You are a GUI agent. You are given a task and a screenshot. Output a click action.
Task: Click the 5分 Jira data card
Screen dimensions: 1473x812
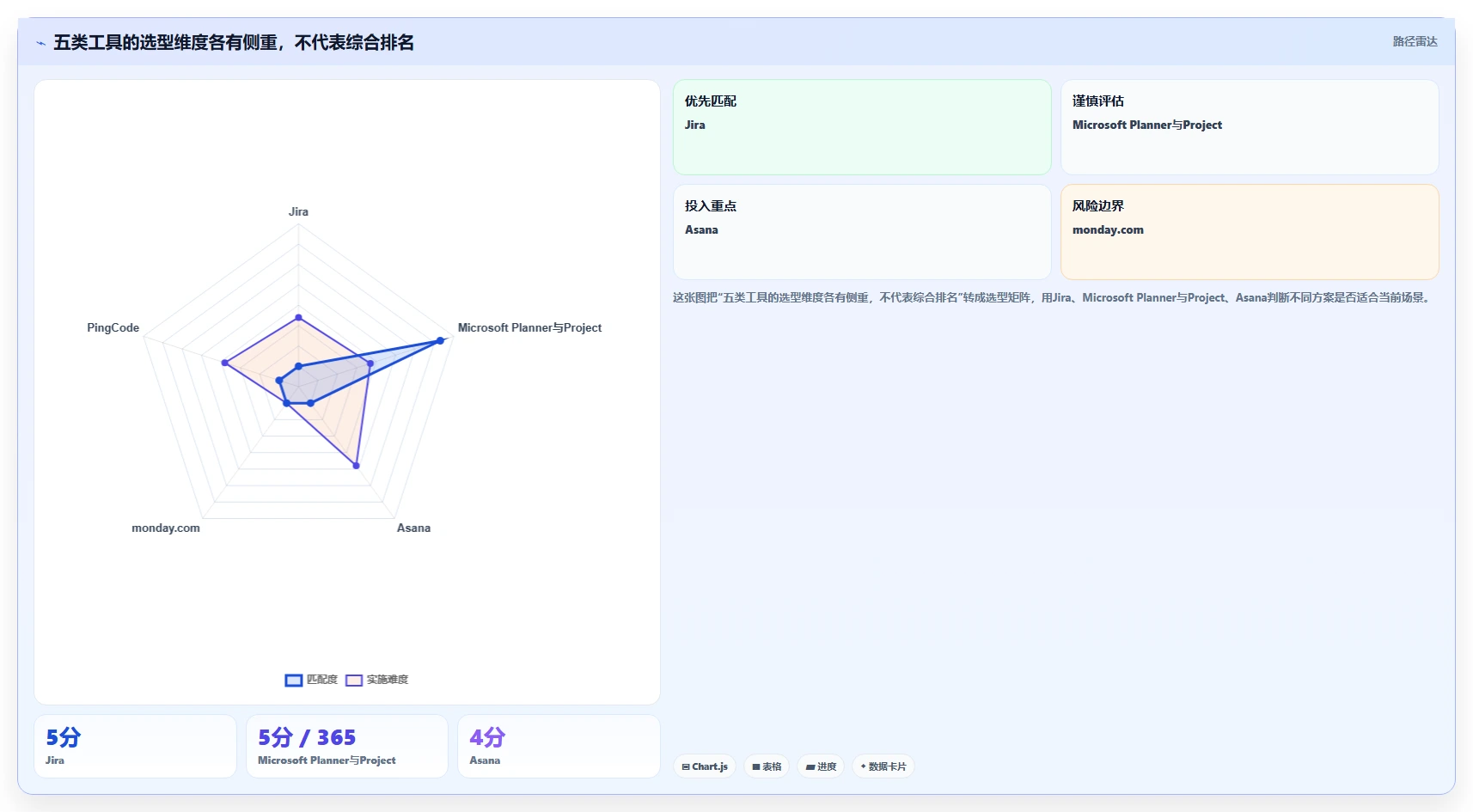pos(135,747)
